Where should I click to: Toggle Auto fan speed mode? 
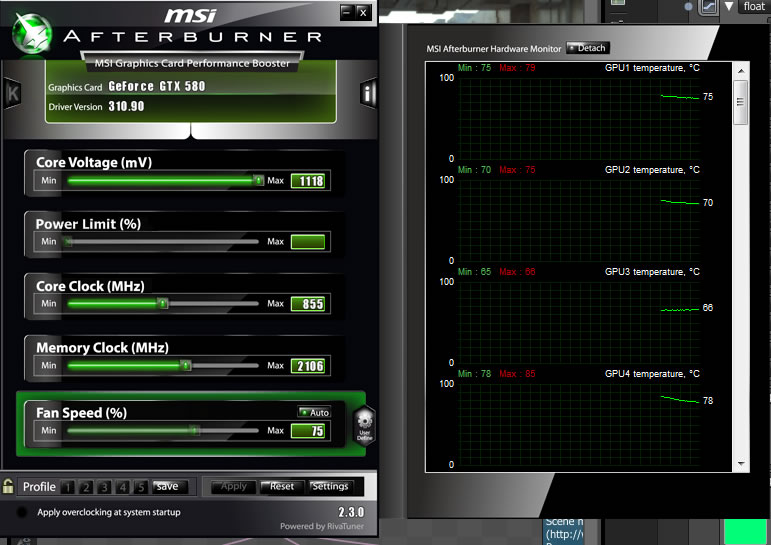[314, 412]
